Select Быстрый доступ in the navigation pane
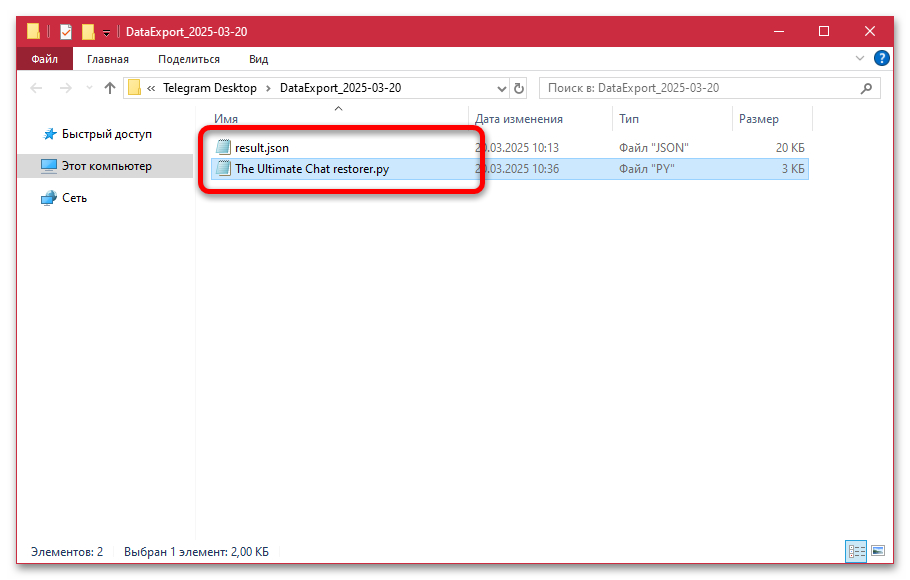This screenshot has height=580, width=910. (x=106, y=134)
